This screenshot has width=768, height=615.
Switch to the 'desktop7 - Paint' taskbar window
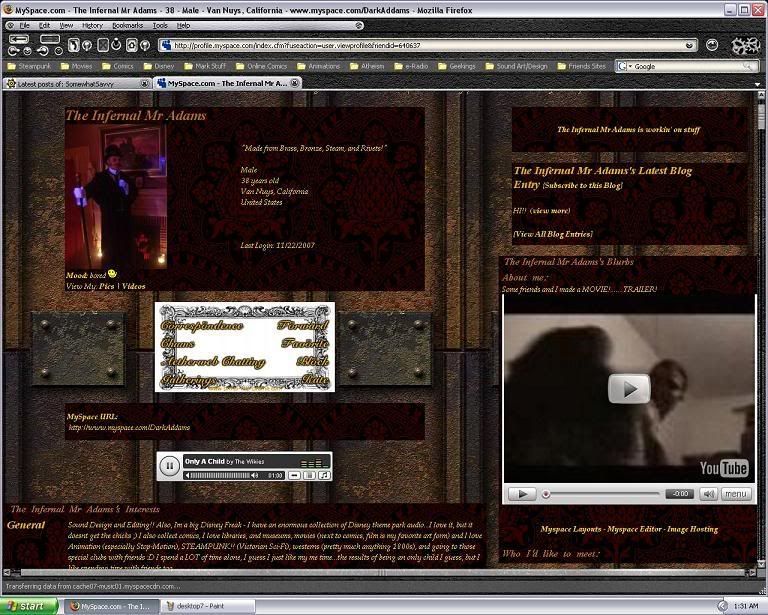tap(207, 606)
